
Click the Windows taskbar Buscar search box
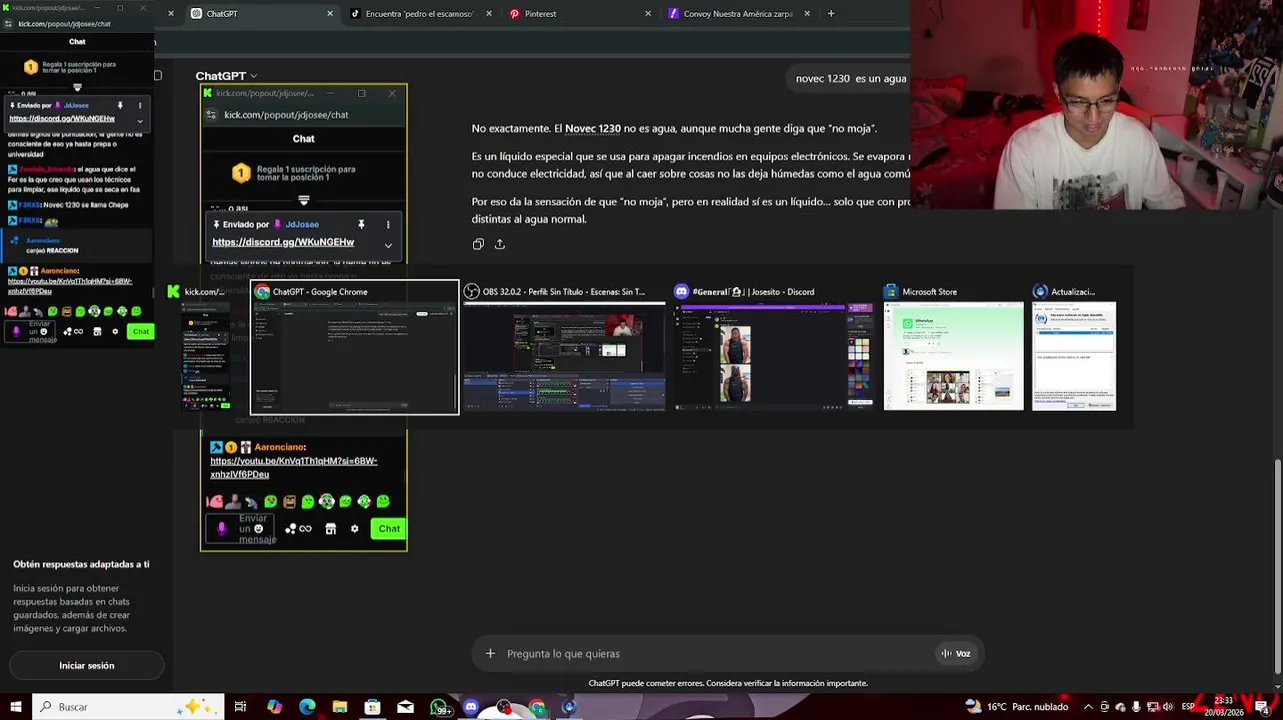pyautogui.click(x=128, y=707)
